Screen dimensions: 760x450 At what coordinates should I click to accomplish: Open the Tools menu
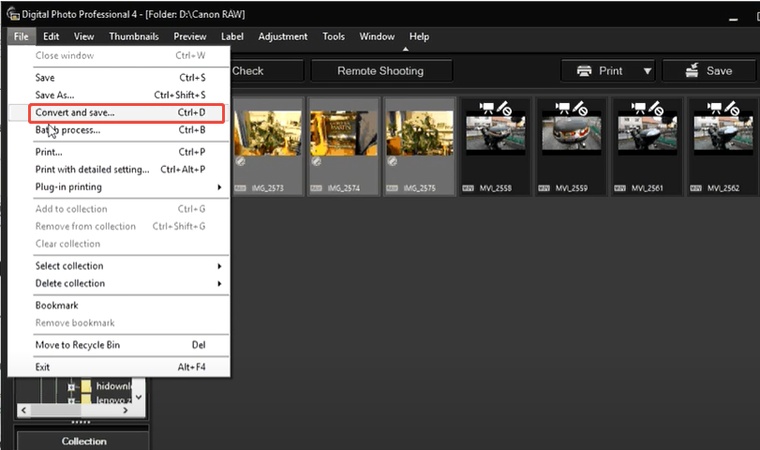click(x=333, y=36)
